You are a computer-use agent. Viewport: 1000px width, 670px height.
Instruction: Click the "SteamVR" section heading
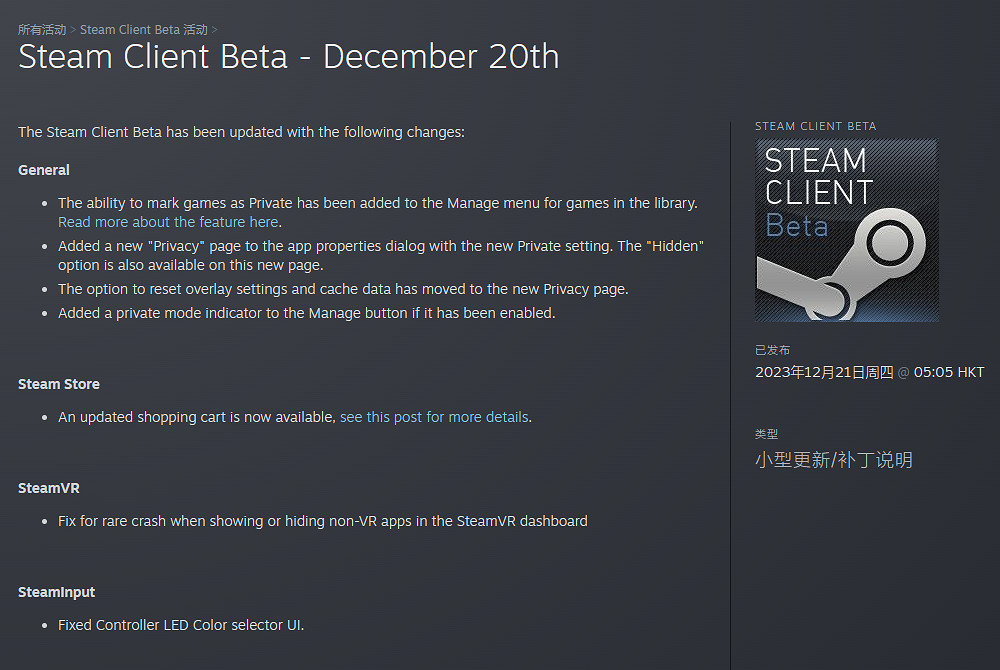[x=49, y=488]
